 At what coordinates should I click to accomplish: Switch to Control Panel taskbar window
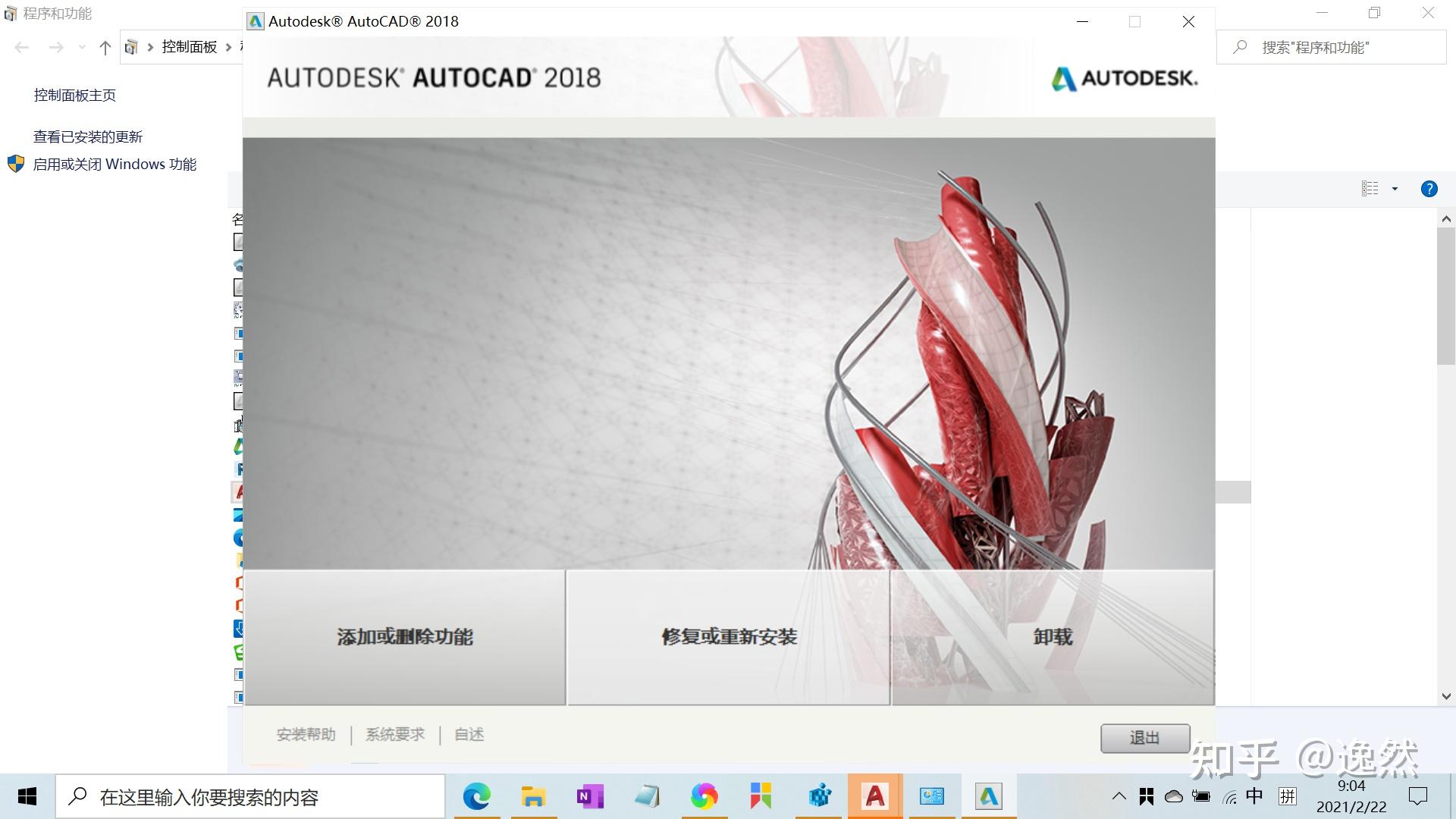click(932, 796)
